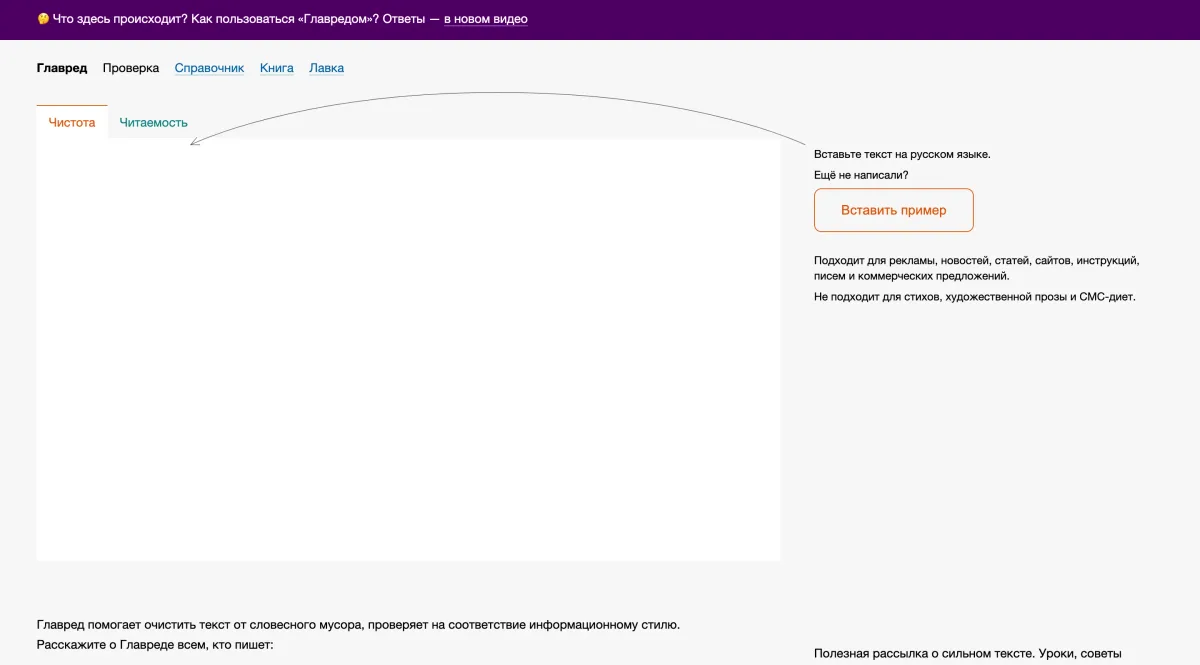Click inside the large empty text area

coord(408,350)
